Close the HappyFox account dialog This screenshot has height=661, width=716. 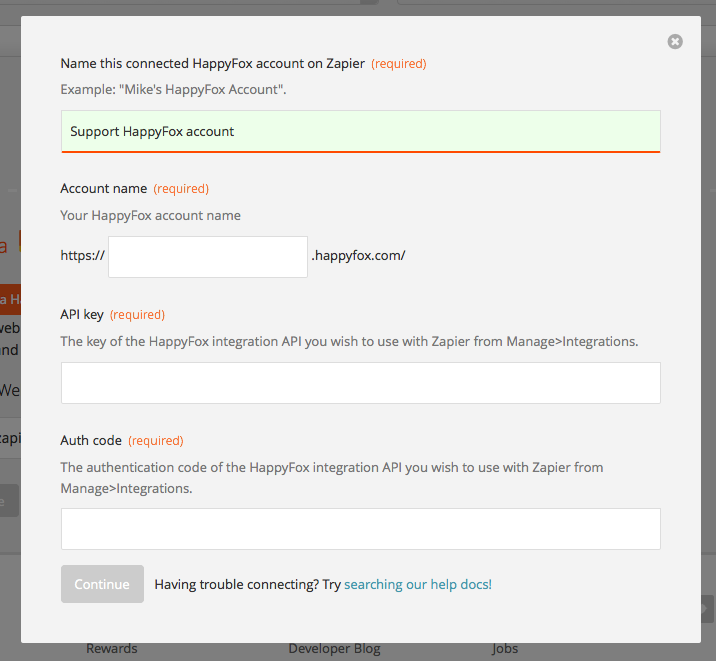(x=675, y=42)
